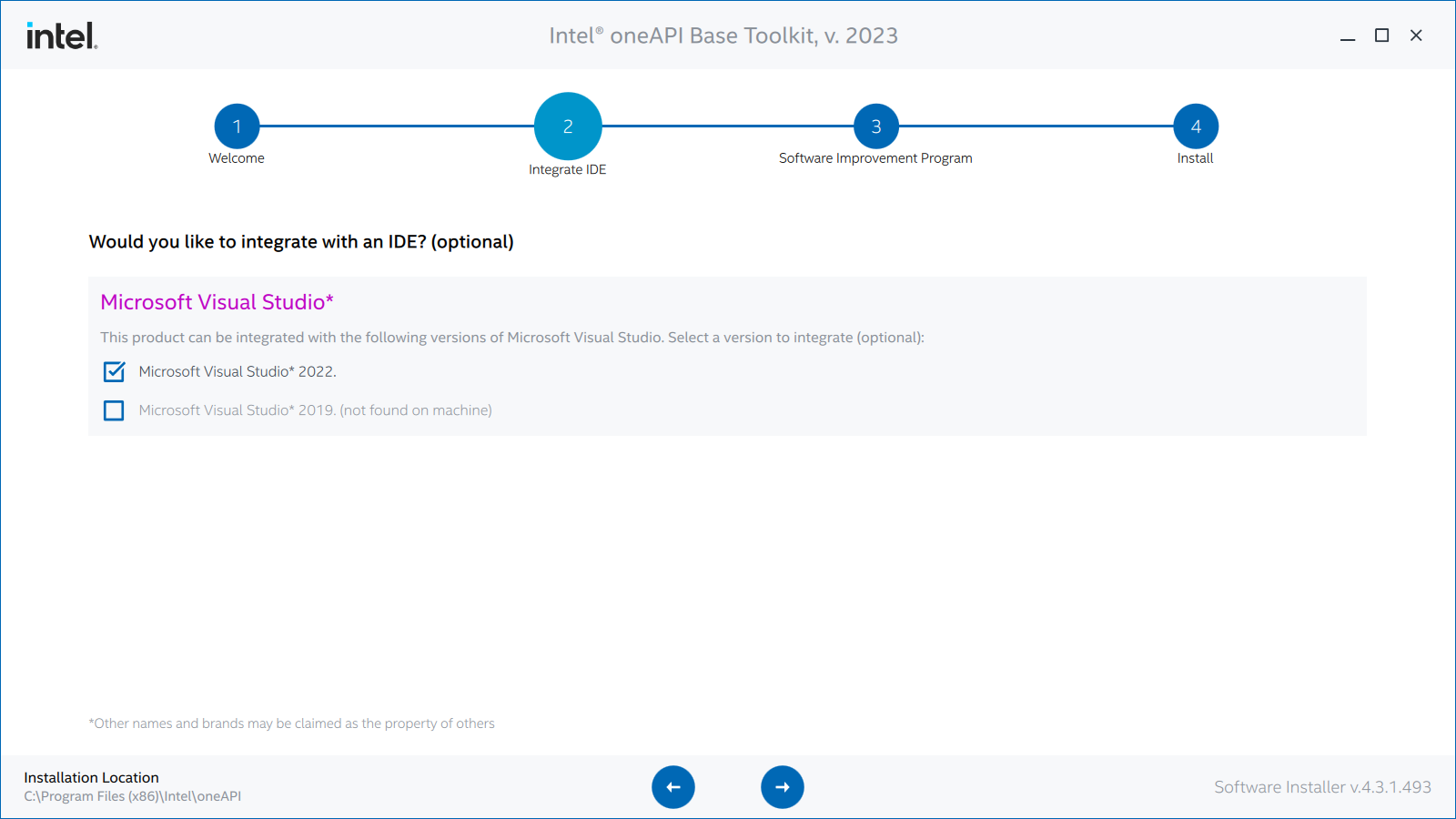
Task: Click the Intel logo
Action: point(62,35)
